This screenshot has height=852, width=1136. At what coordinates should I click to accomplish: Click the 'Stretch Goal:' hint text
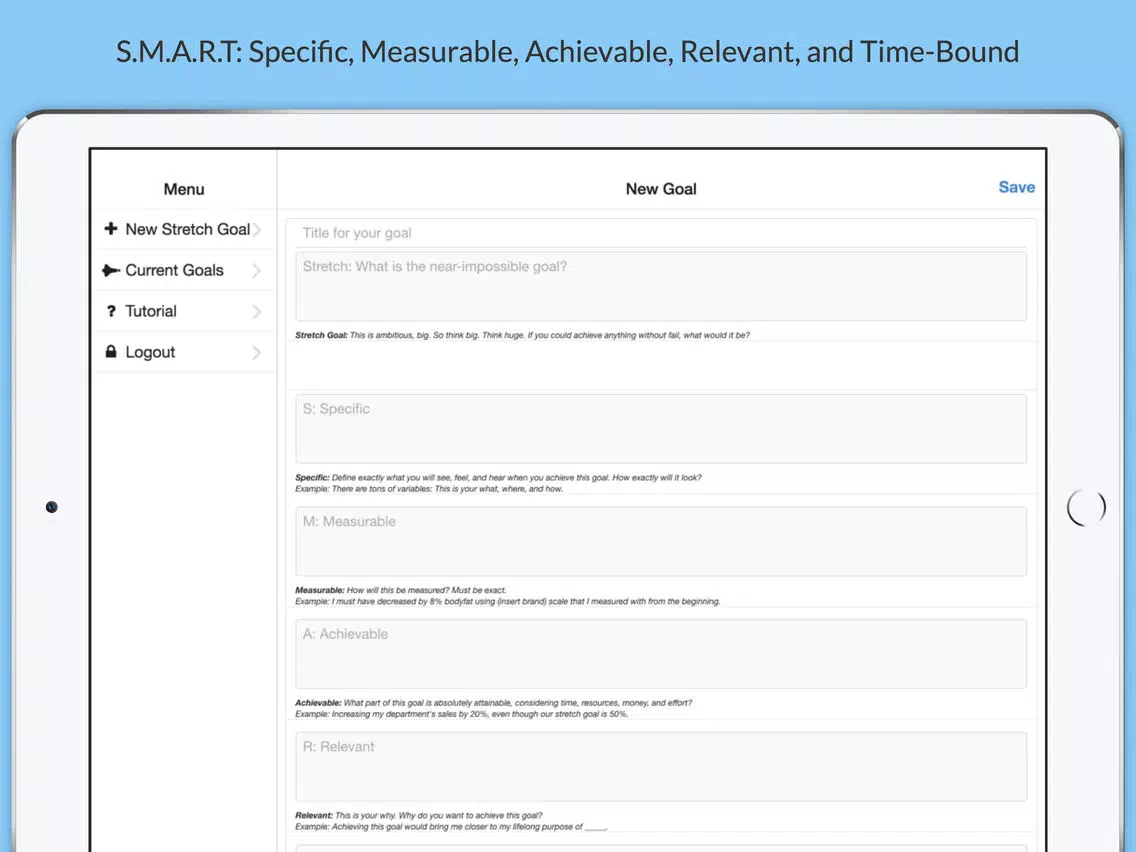[522, 335]
